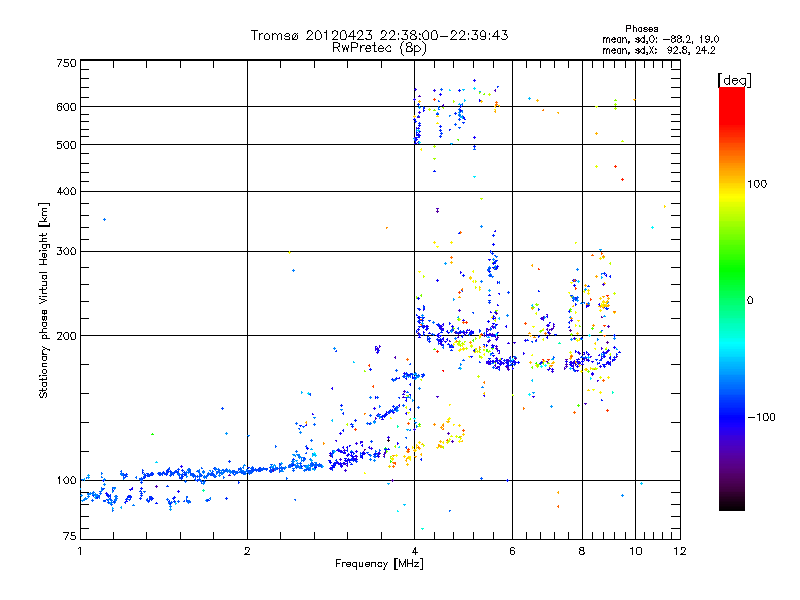Screen dimensions: 800x600
Task: Click the "mean, sd,O: -88.2, 19.0" line
Action: 661,39
